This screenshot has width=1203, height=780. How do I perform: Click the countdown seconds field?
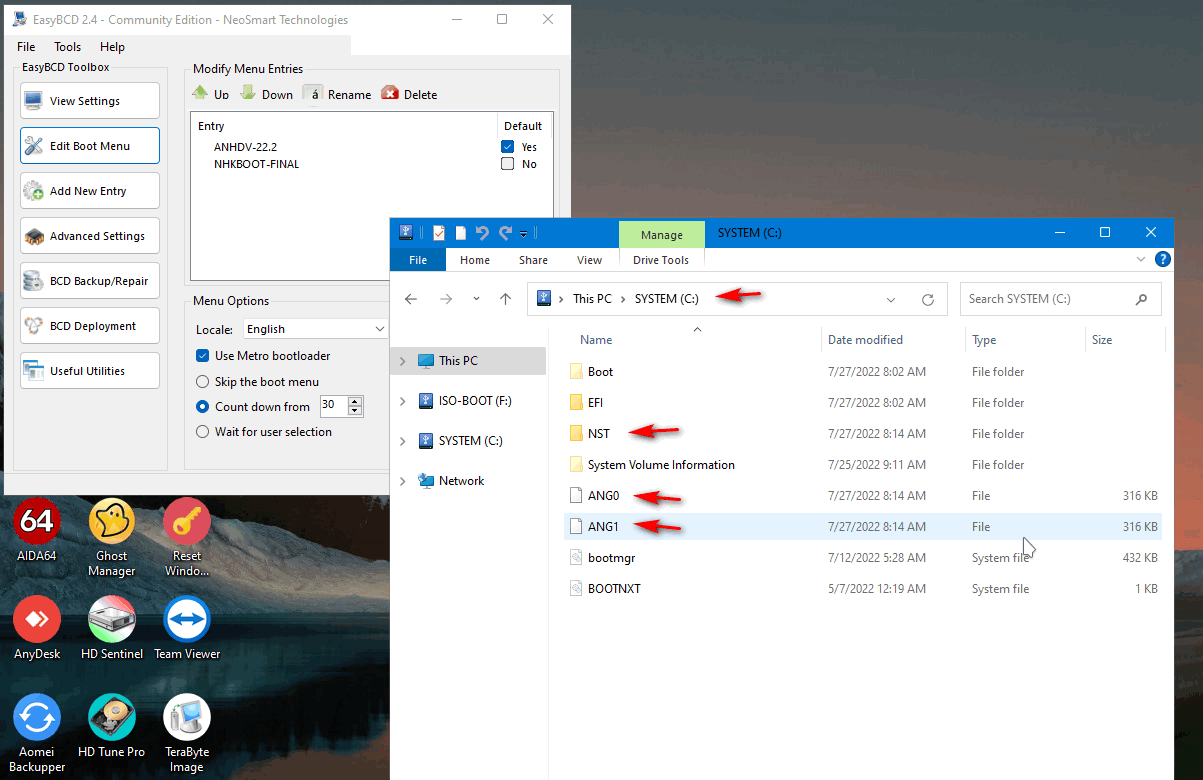click(333, 406)
